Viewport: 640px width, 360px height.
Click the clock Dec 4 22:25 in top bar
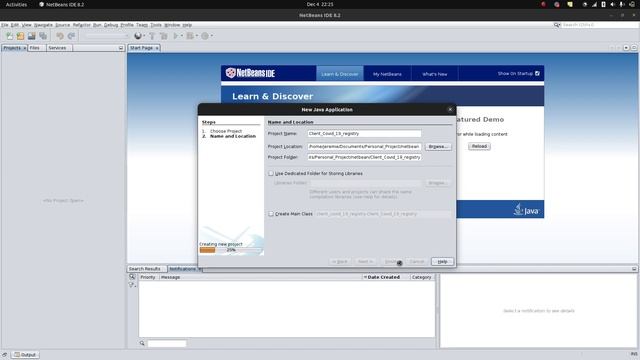[x=320, y=4]
